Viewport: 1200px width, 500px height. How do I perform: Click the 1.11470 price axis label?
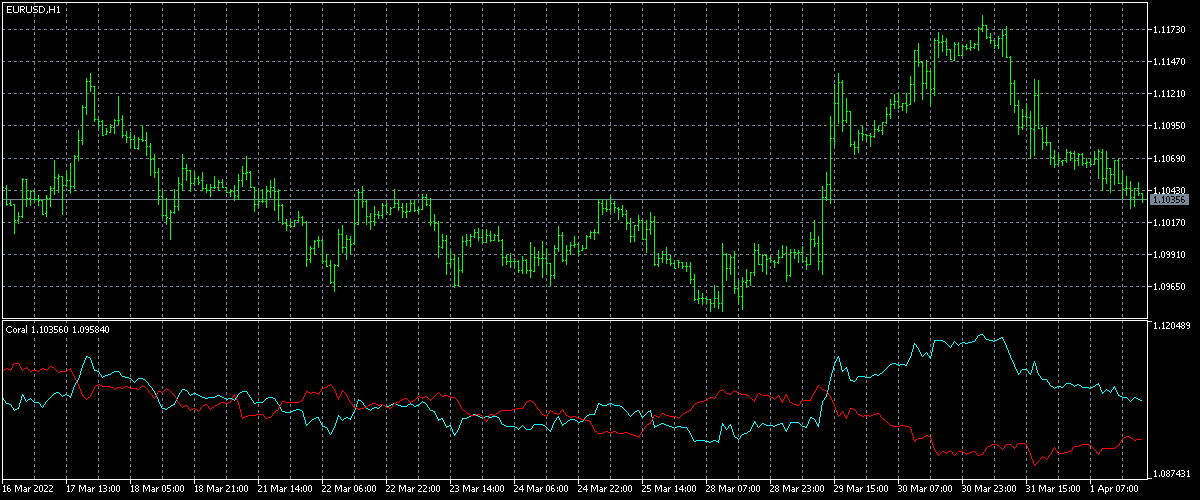tap(1169, 62)
